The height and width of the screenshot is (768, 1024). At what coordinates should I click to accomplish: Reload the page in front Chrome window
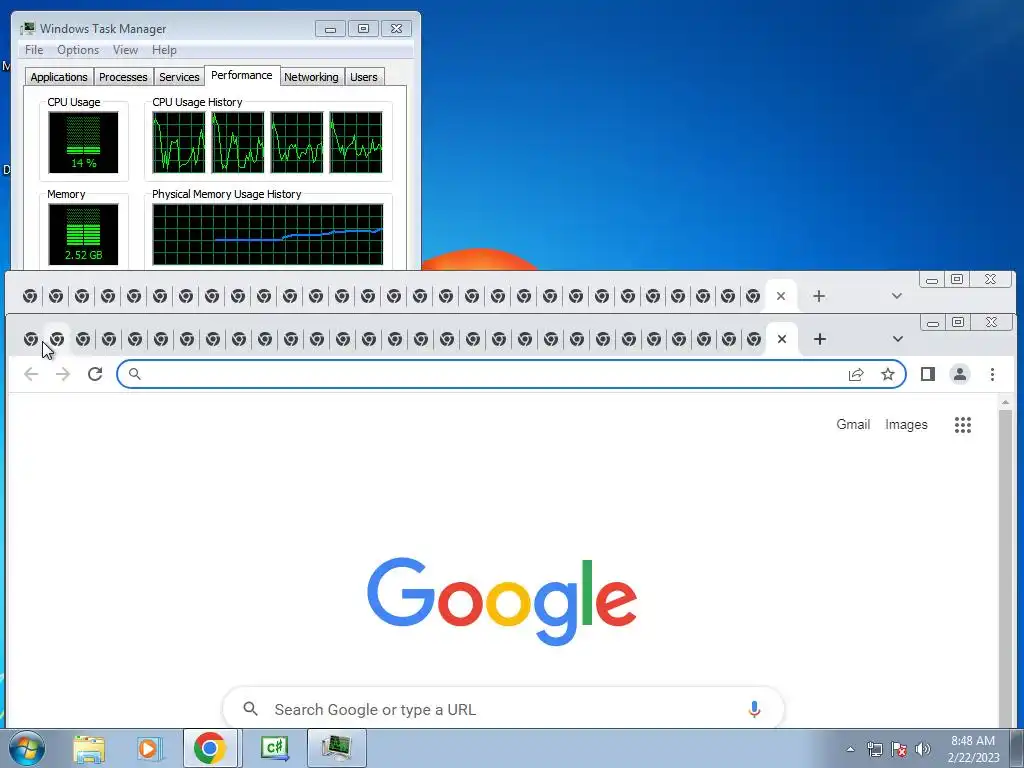pos(95,374)
